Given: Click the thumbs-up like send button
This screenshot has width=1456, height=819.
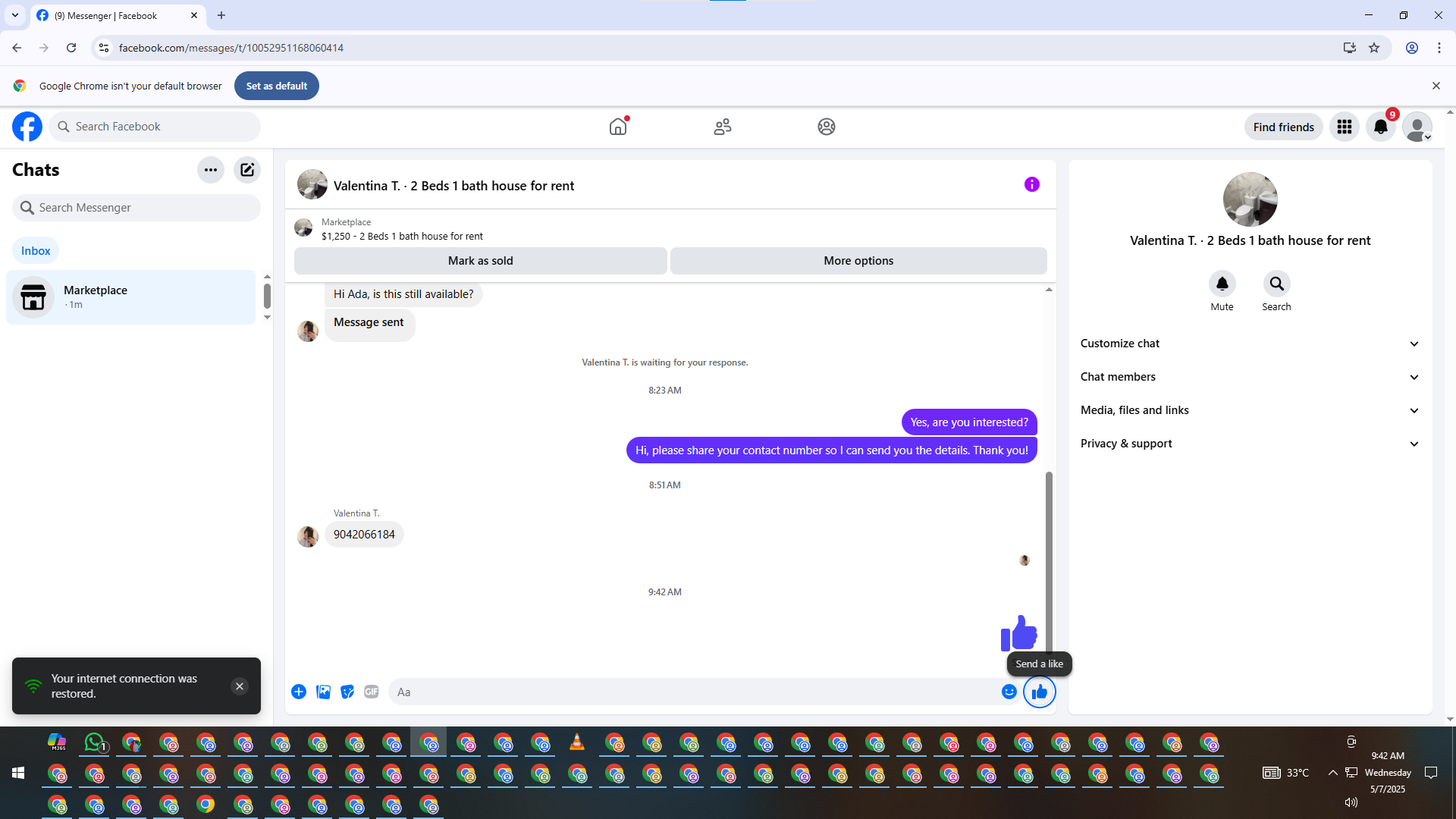Looking at the screenshot, I should [1039, 692].
